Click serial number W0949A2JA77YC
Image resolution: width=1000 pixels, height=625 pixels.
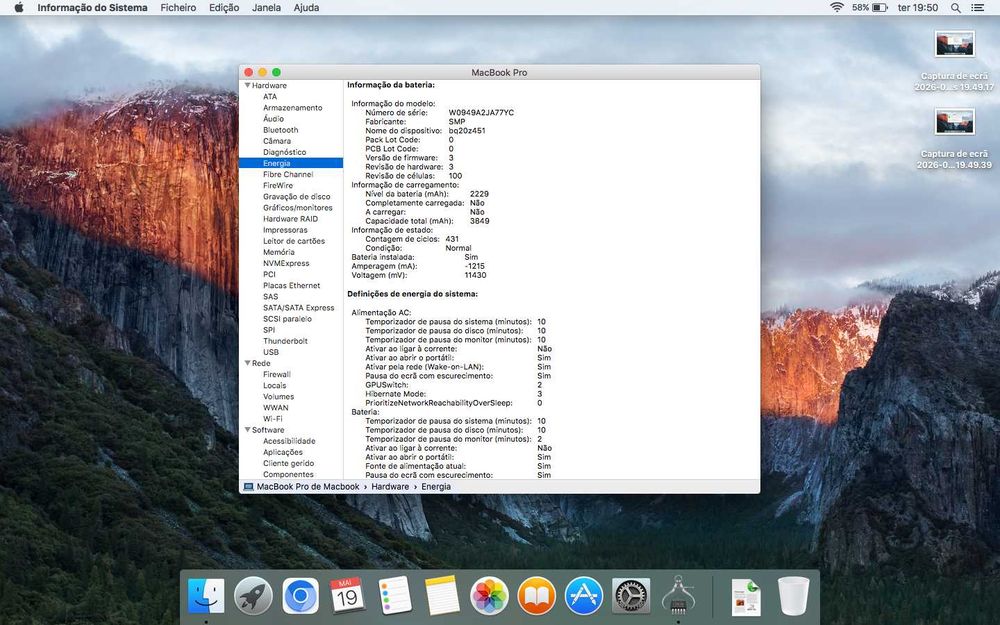pyautogui.click(x=481, y=112)
